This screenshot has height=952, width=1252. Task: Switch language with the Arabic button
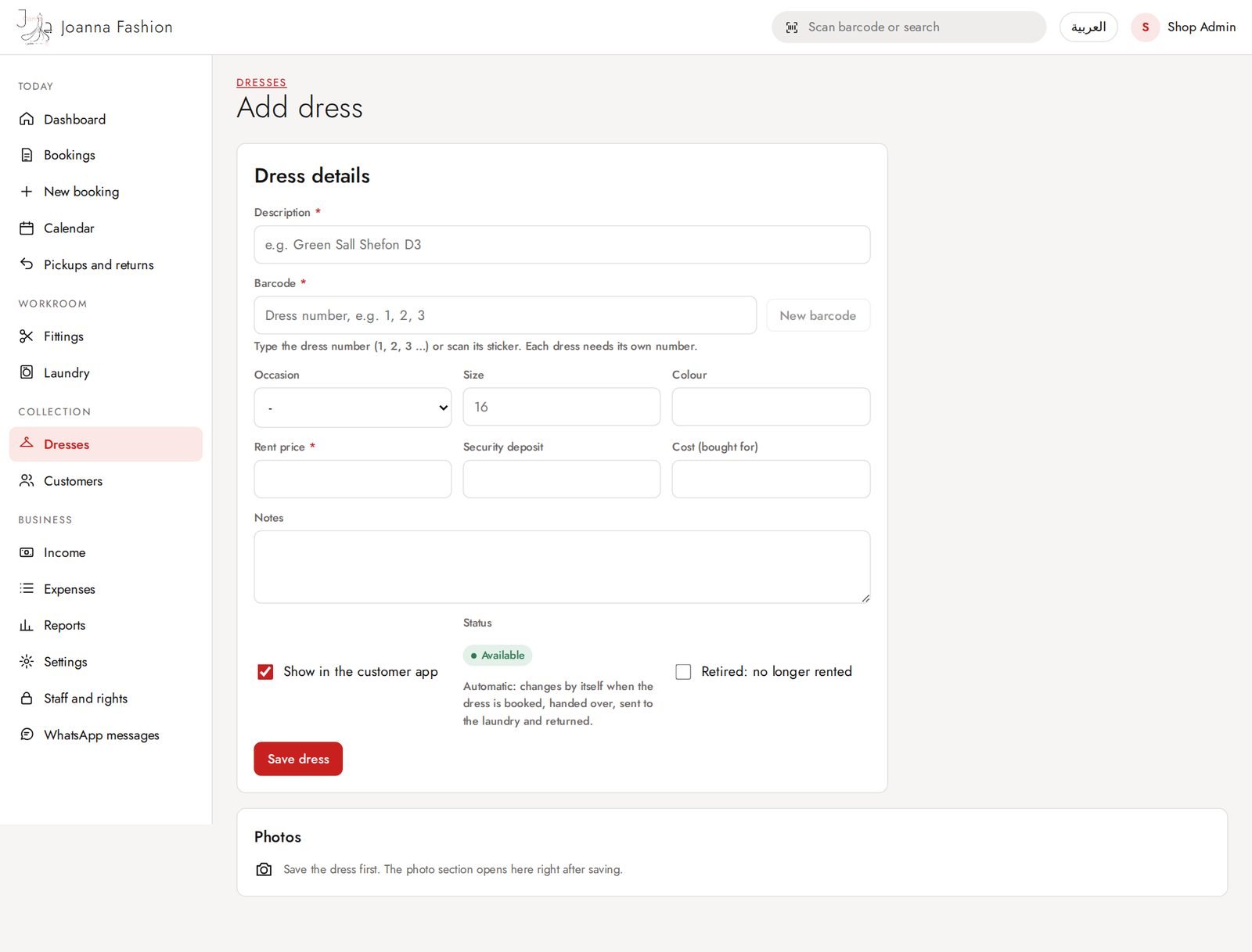[x=1088, y=27]
